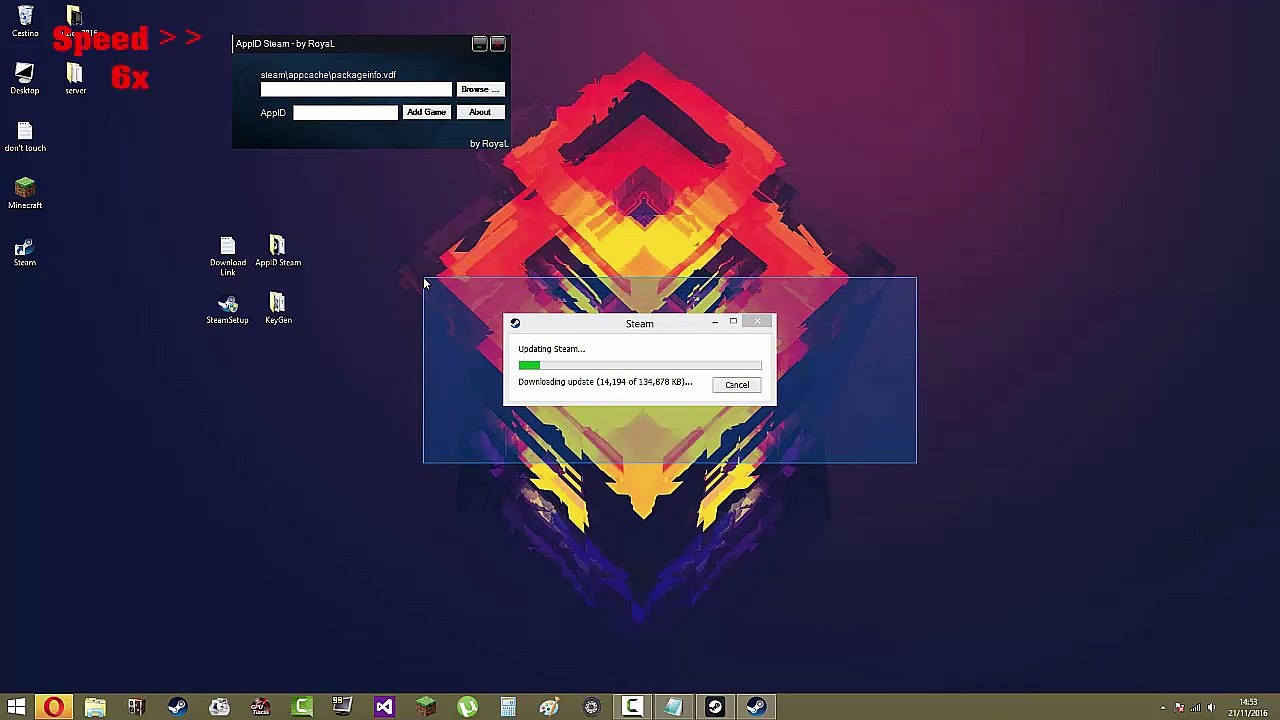Screen dimensions: 1280x720
Task: Open the "don't touch" text file
Action: 25,136
